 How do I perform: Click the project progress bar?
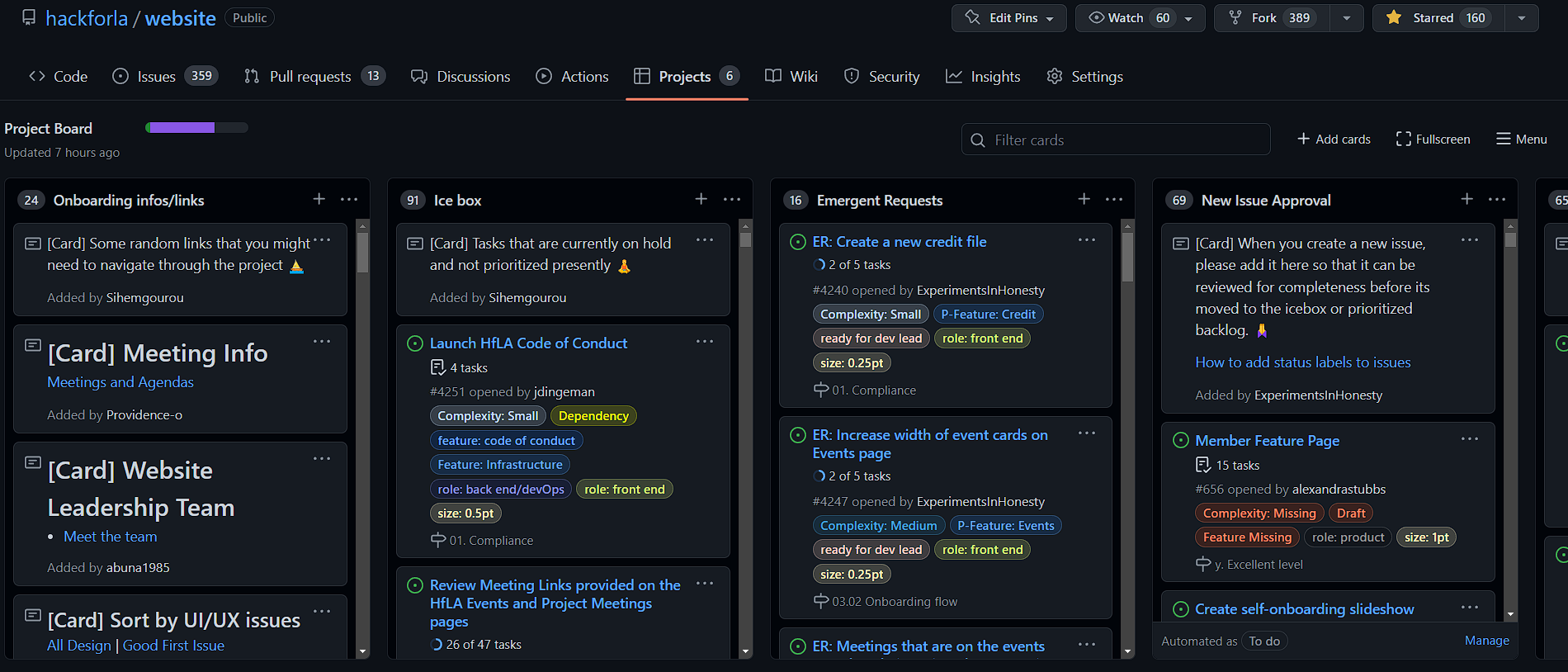pyautogui.click(x=196, y=127)
